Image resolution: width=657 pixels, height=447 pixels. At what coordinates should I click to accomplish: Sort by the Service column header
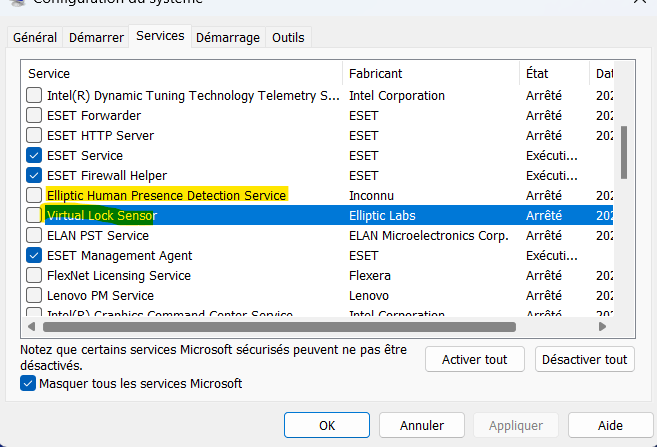click(182, 73)
